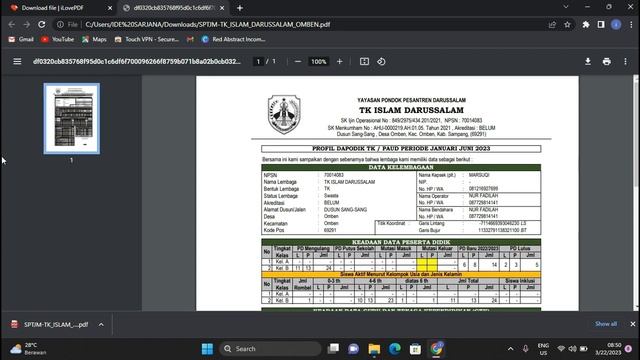Open Microsoft Edge from taskbar
Screen dimensions: 640x360
(x=395, y=349)
